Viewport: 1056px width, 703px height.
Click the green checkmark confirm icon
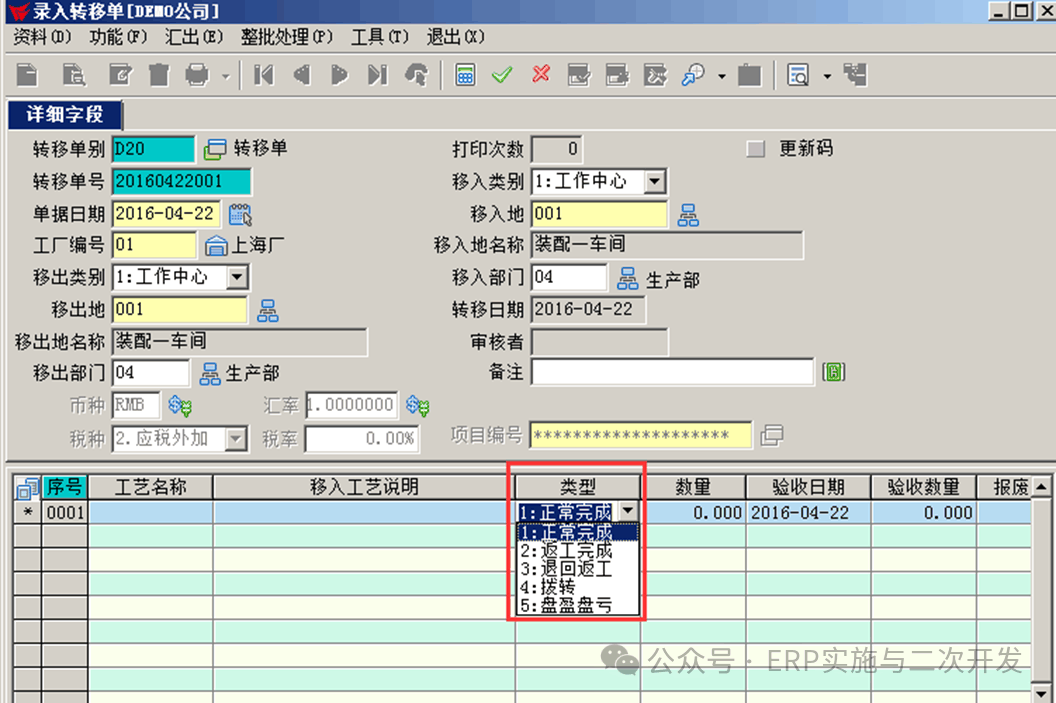click(502, 75)
